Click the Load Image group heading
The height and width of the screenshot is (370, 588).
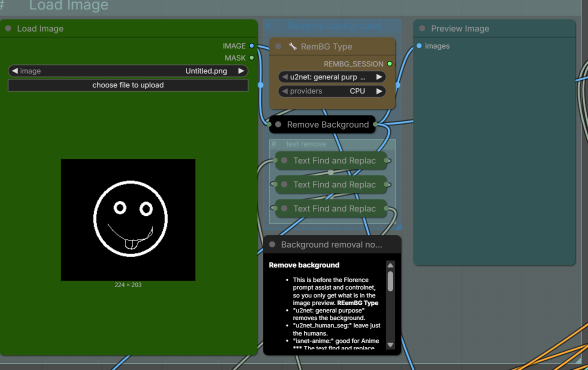point(69,5)
